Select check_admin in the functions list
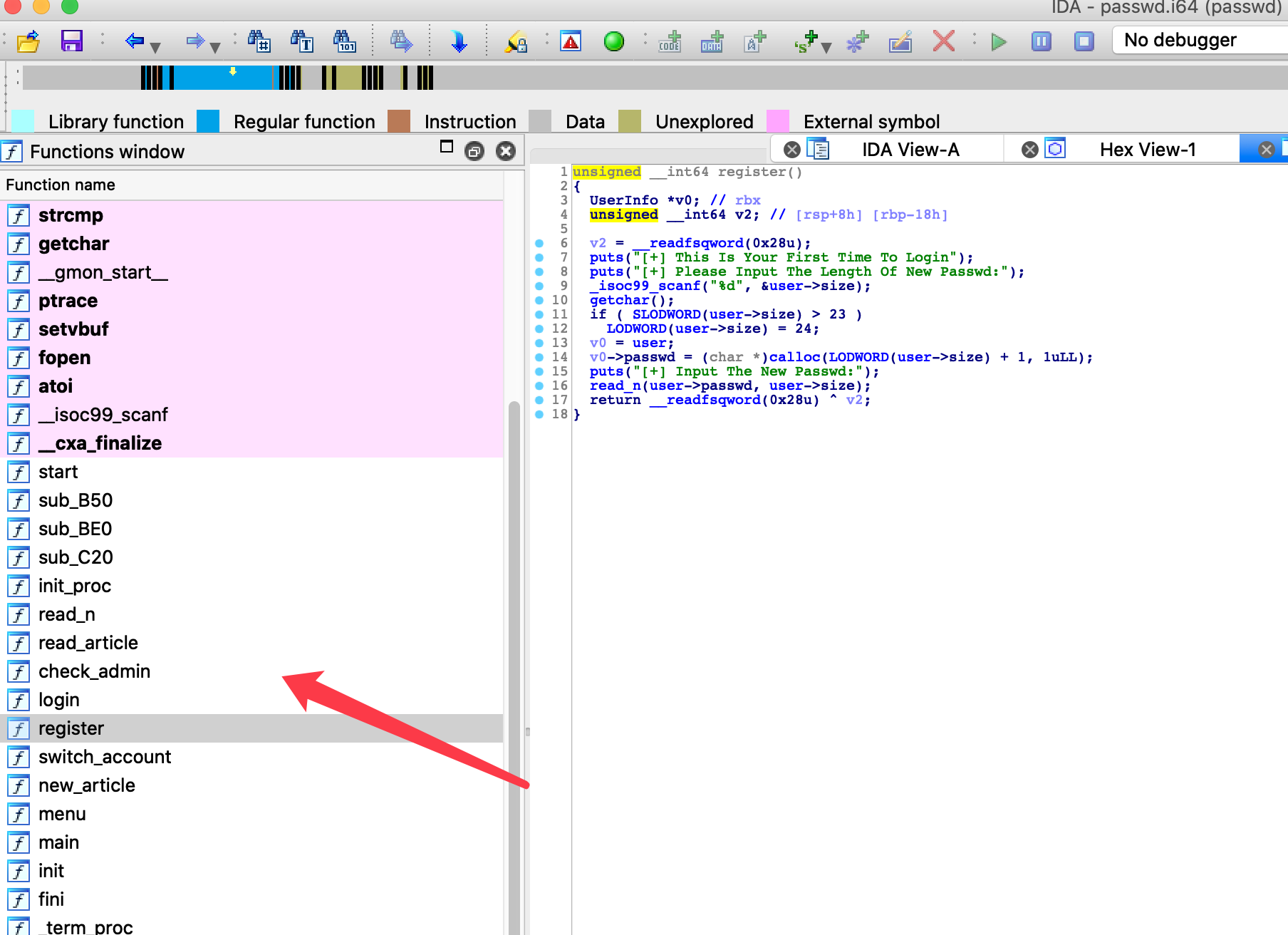The width and height of the screenshot is (1288, 935). (x=94, y=671)
